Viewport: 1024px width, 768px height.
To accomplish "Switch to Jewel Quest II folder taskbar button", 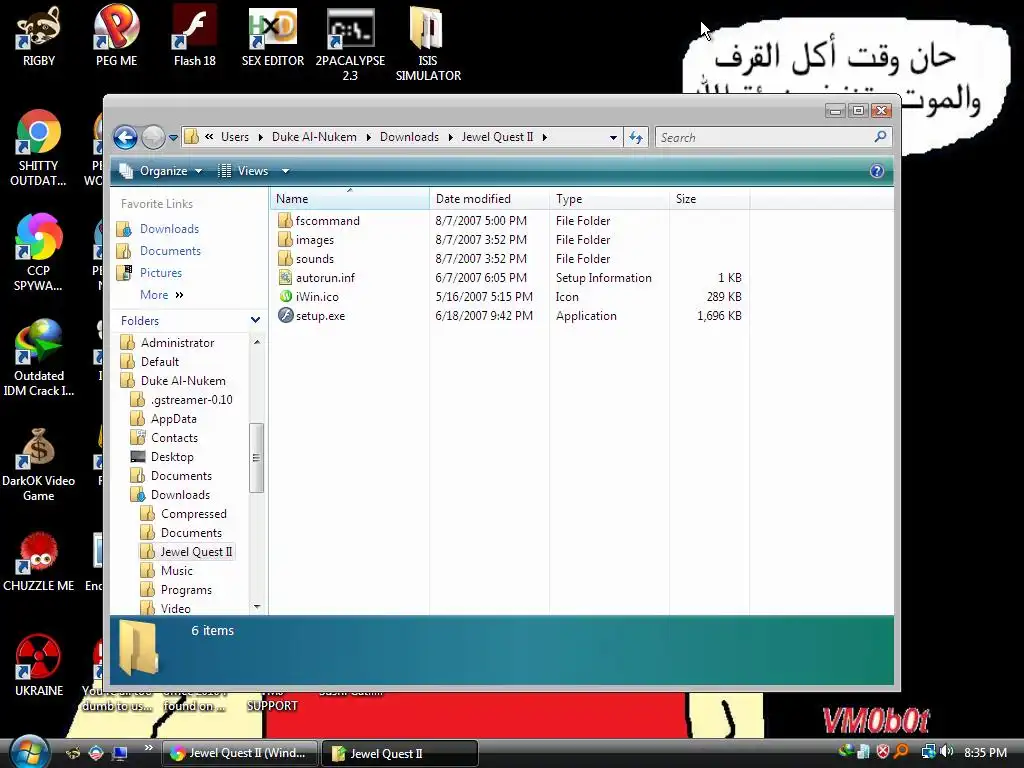I will tap(400, 753).
